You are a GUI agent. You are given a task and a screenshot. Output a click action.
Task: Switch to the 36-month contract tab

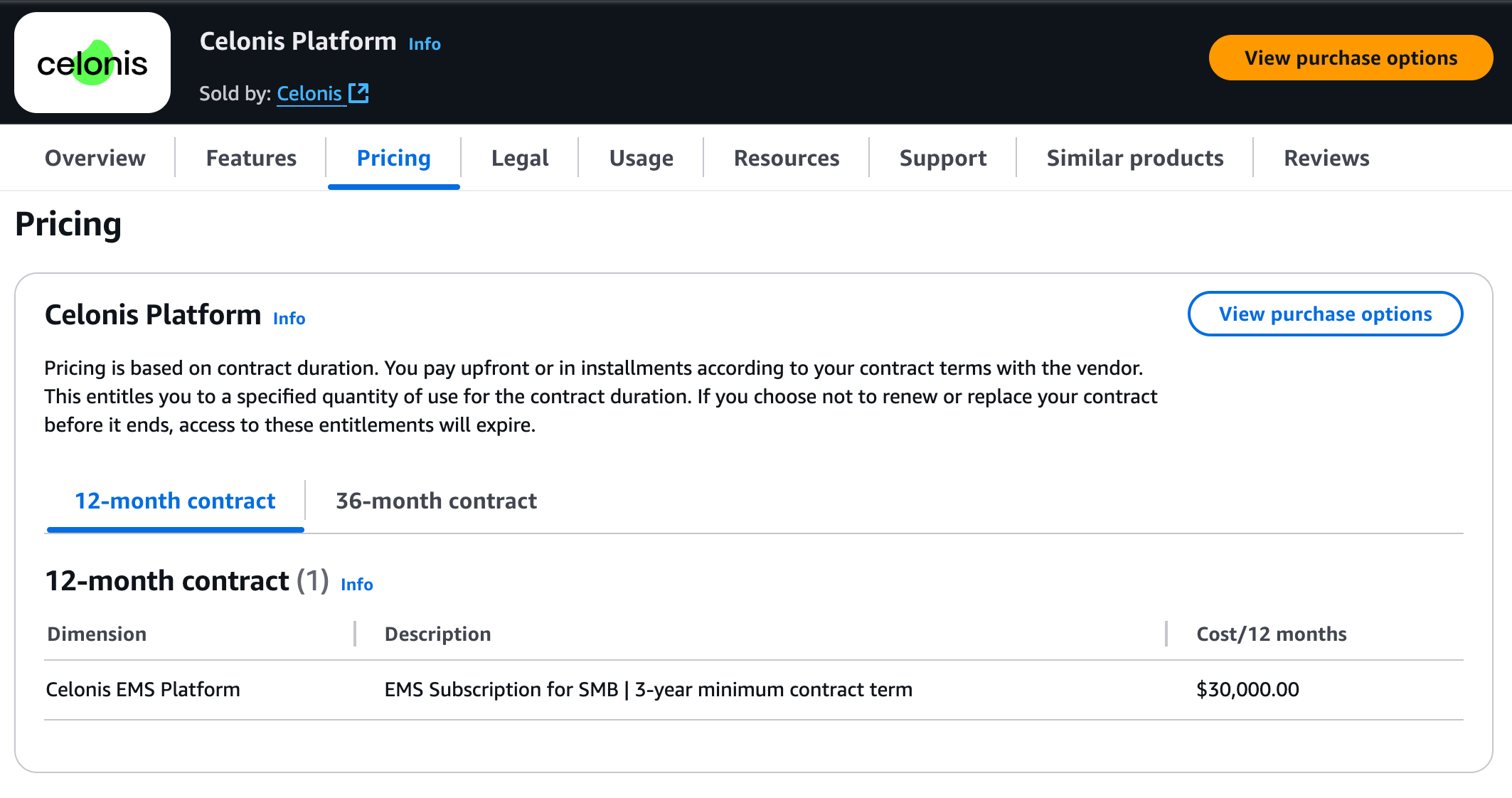click(436, 501)
